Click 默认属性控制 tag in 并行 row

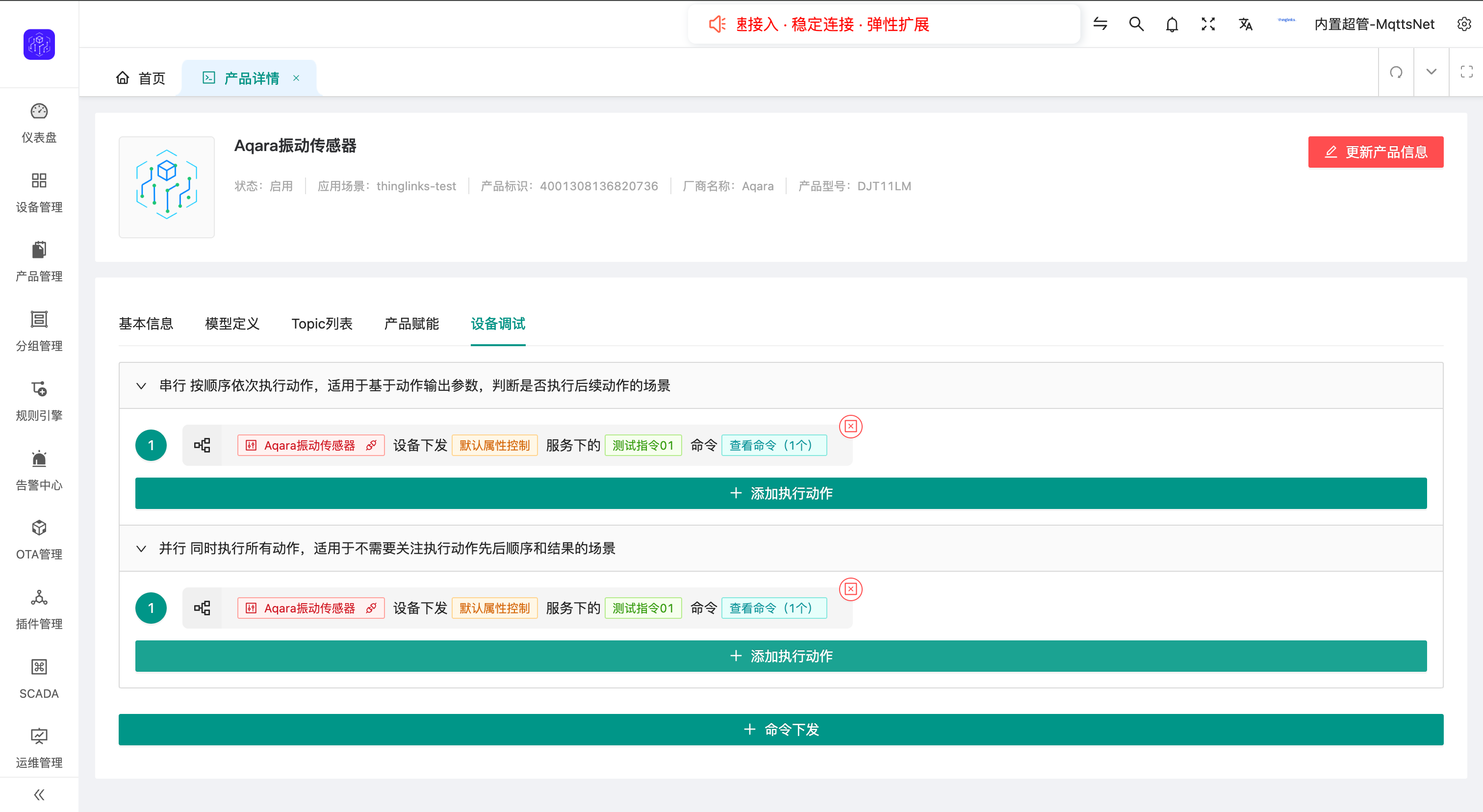[x=494, y=608]
